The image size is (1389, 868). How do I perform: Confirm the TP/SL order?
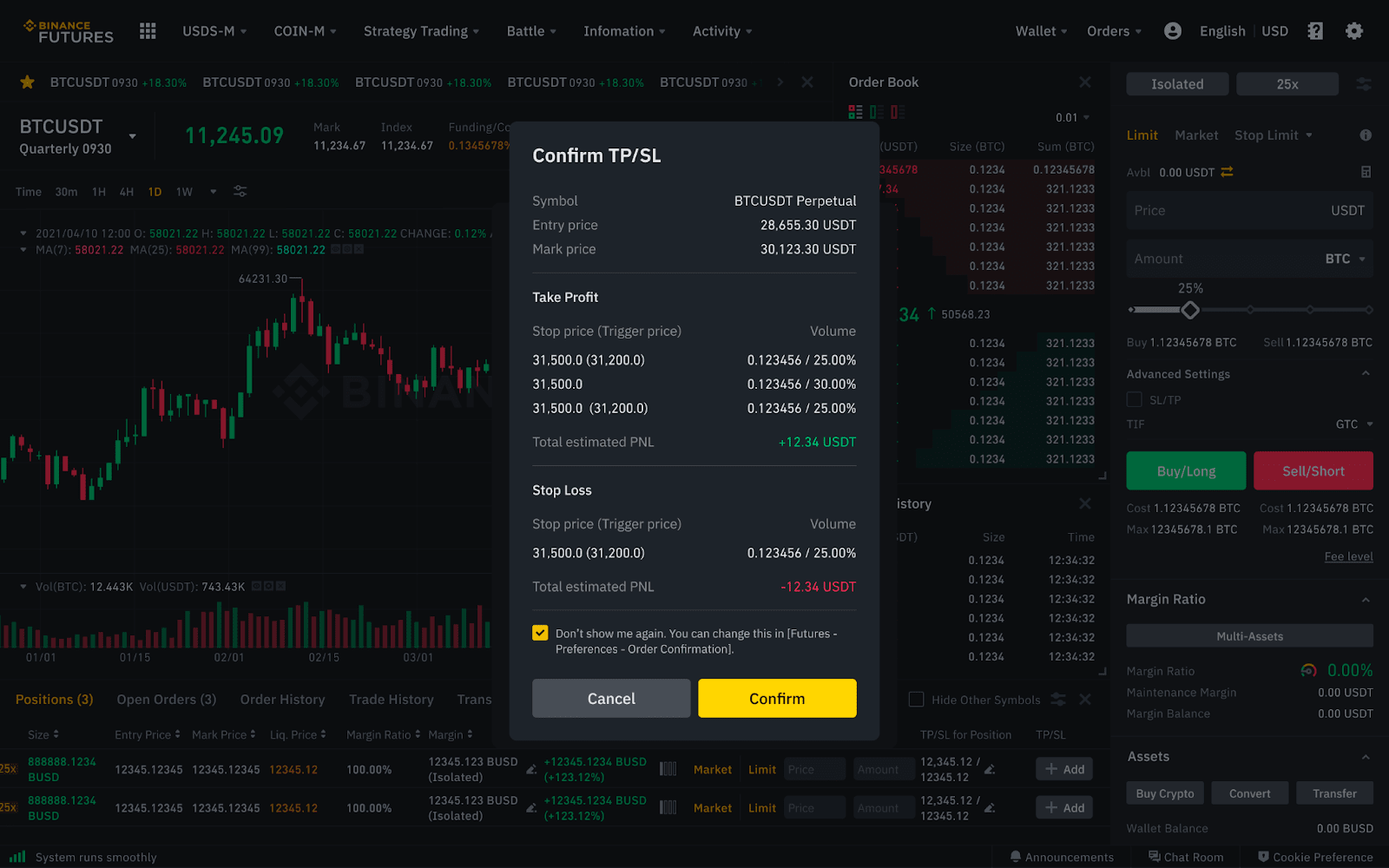(777, 699)
